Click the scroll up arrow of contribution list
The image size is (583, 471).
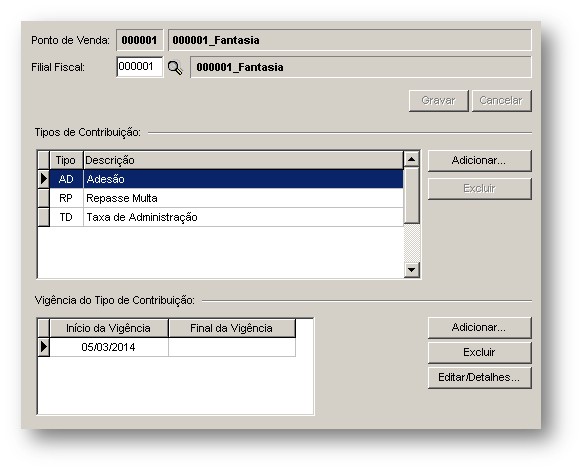point(412,159)
